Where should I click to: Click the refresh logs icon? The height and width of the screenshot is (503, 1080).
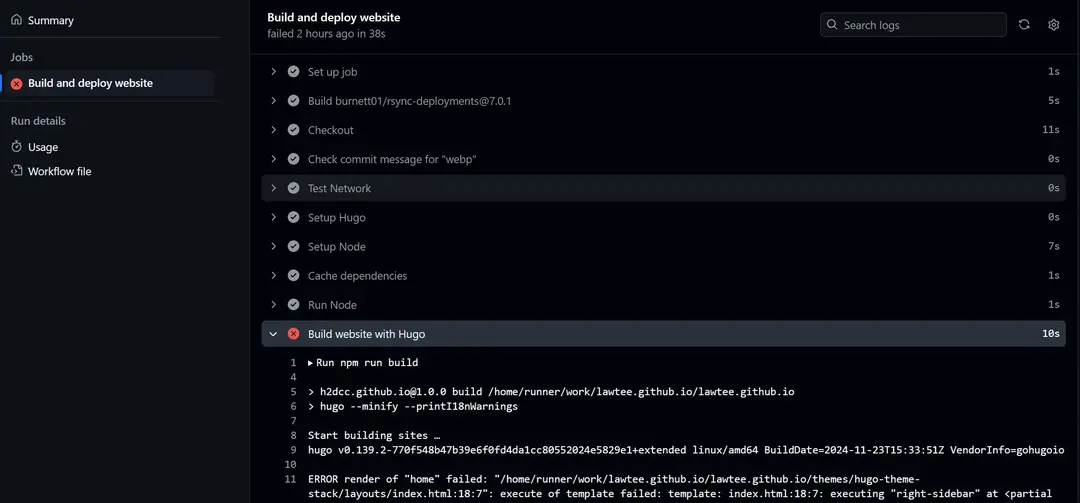click(1024, 25)
